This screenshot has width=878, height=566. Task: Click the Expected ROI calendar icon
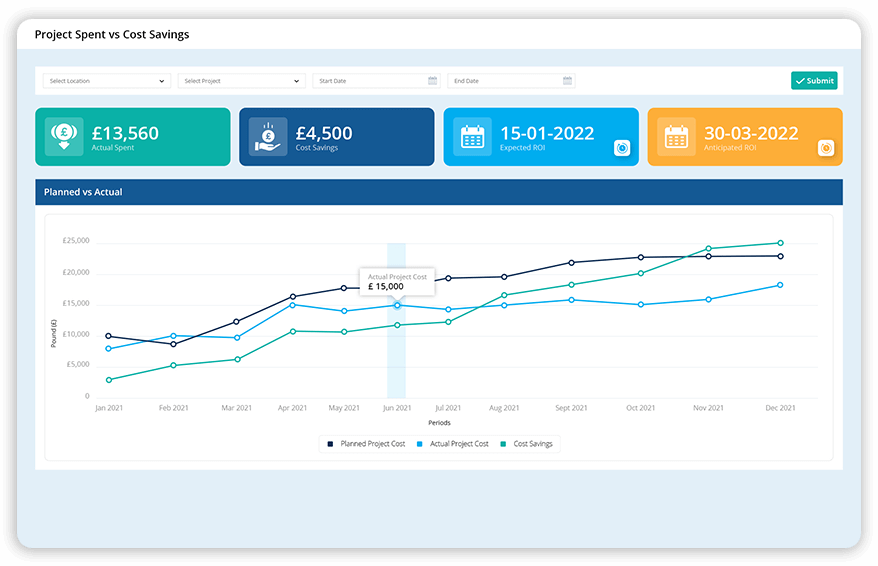(473, 136)
